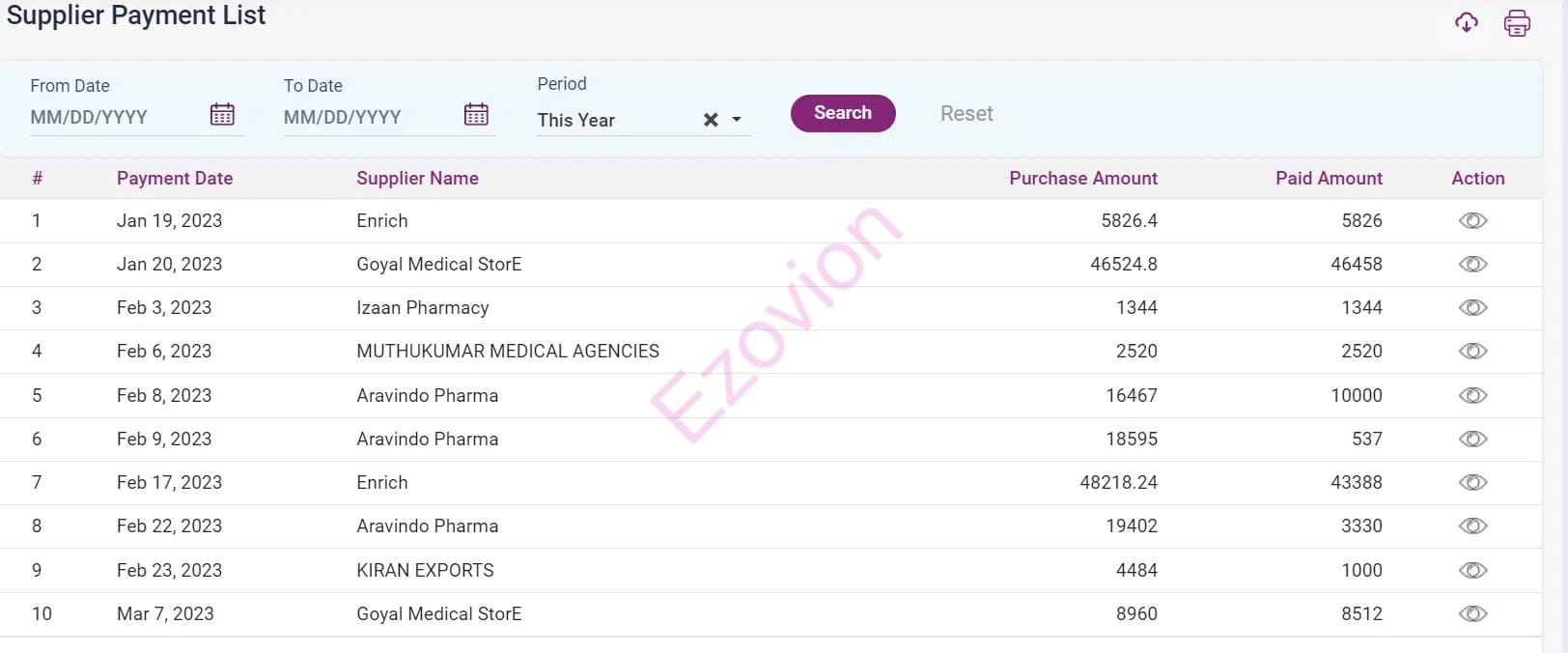Image resolution: width=1568 pixels, height=653 pixels.
Task: View Goyal Medical StorE Jan 20 payment
Action: pos(1472,265)
